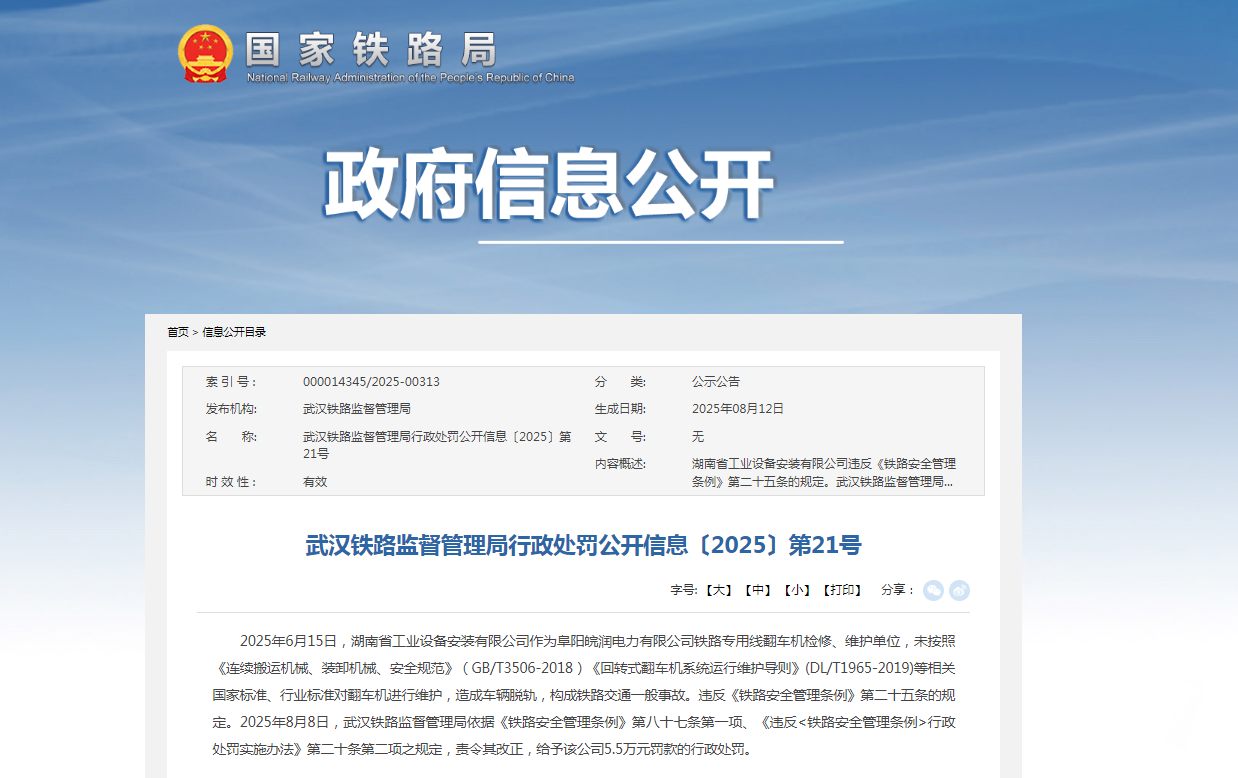Click the truncated 内容概述 summary text
The image size is (1238, 778).
(x=823, y=473)
